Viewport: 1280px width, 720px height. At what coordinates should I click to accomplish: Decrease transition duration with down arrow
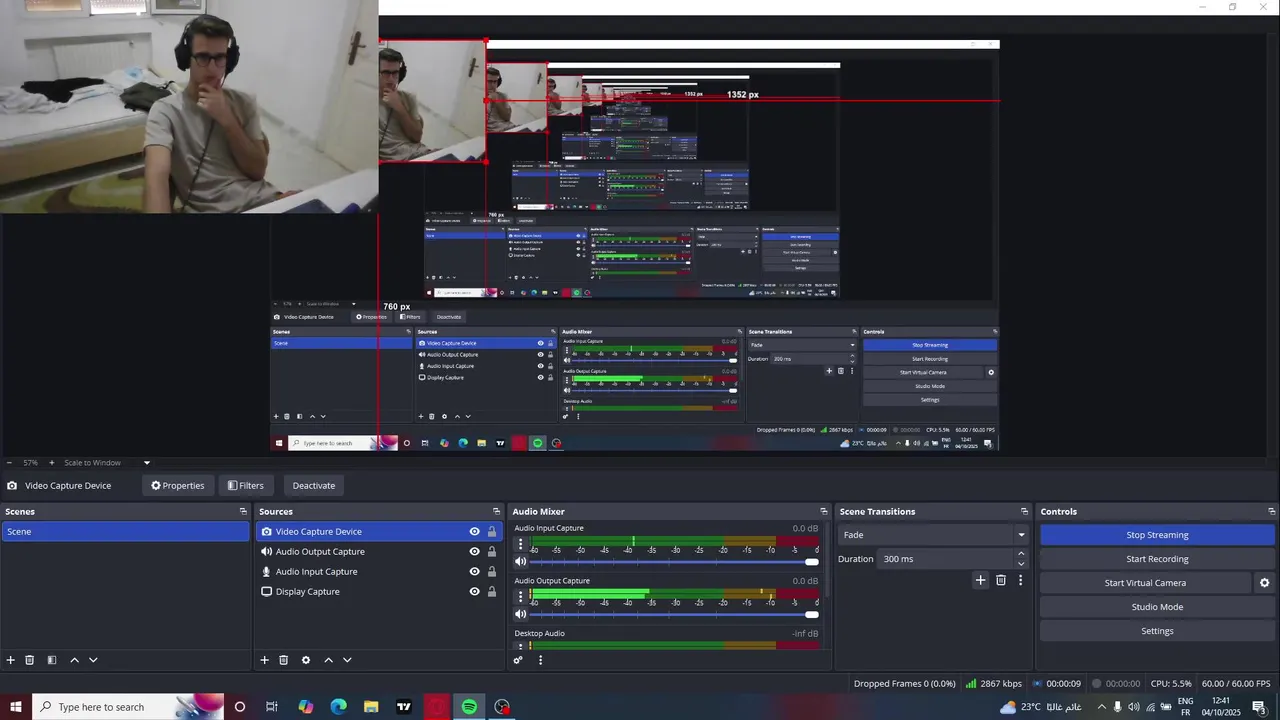pyautogui.click(x=1021, y=564)
